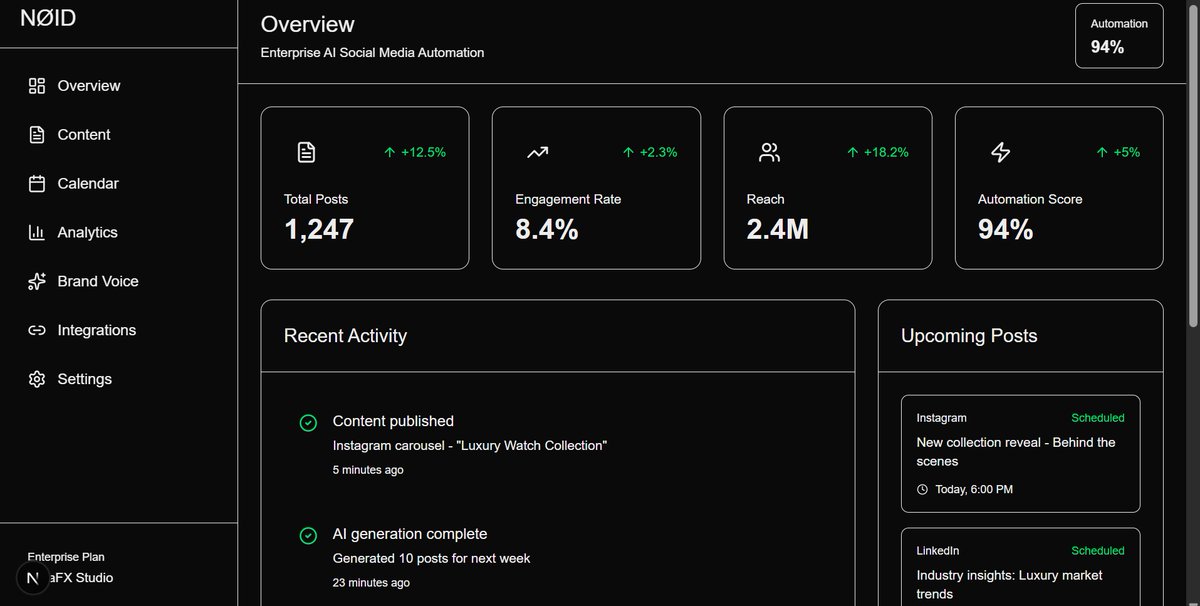
Task: Click the +5% automation change value
Action: (1127, 153)
